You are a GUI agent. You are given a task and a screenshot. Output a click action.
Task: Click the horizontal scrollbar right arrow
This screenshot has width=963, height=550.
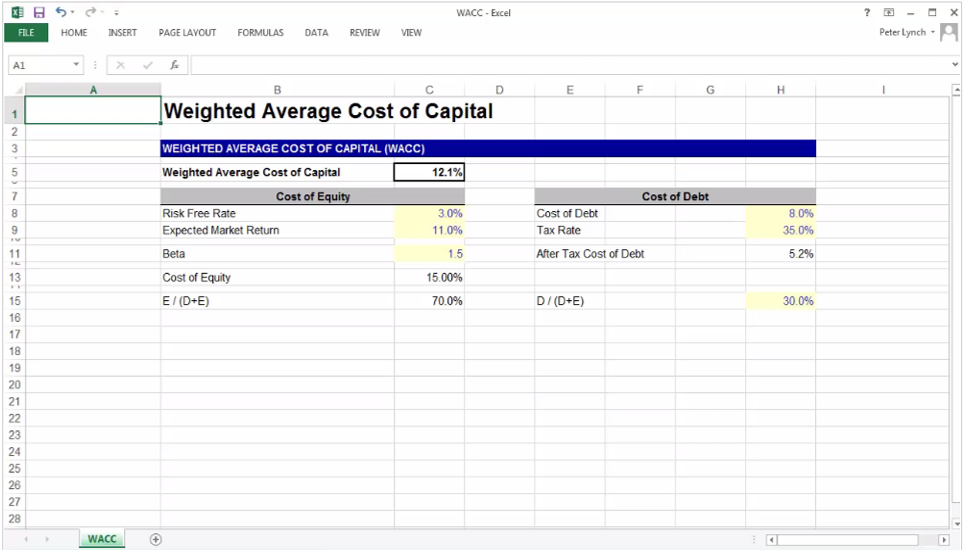[x=944, y=540]
